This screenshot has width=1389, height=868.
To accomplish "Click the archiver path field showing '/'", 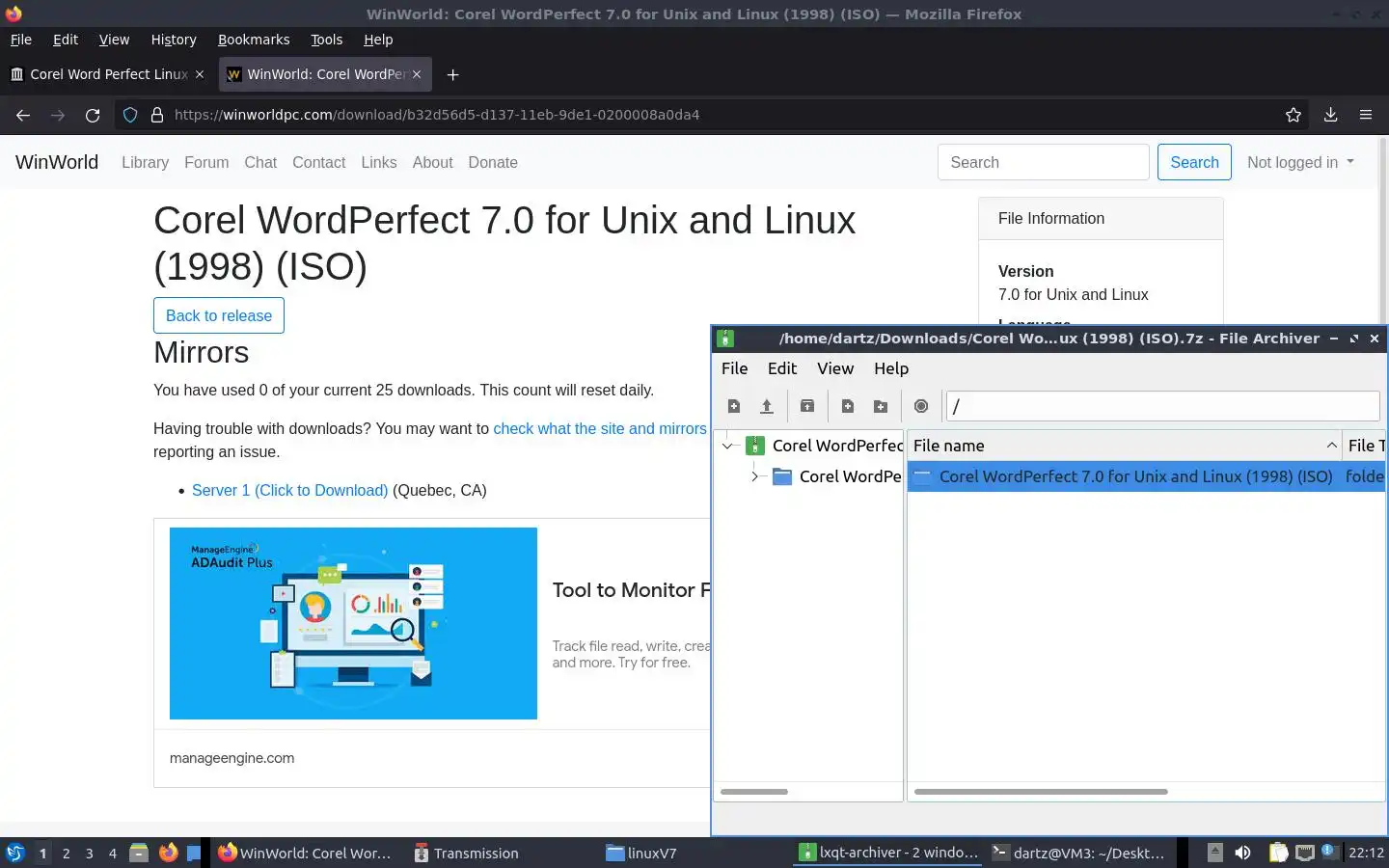I will click(1163, 406).
